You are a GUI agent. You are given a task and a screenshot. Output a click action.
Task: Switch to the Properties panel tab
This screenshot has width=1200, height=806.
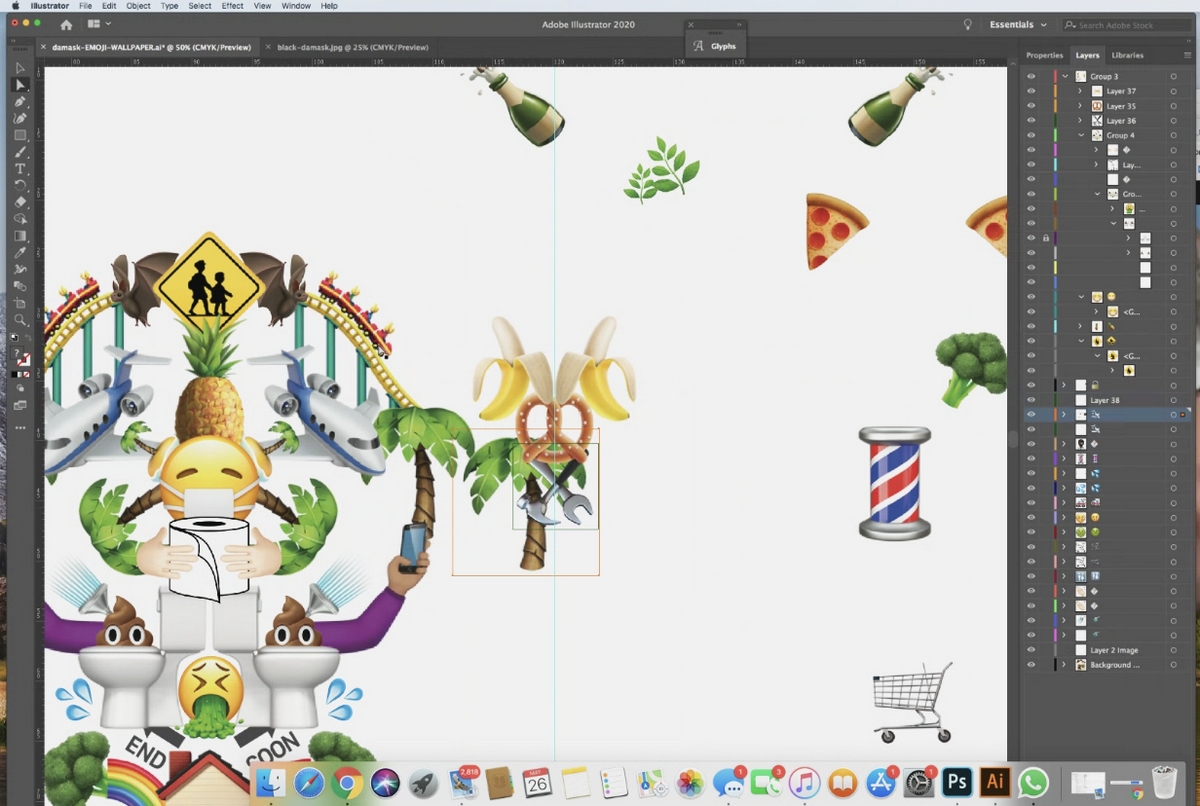(1044, 55)
